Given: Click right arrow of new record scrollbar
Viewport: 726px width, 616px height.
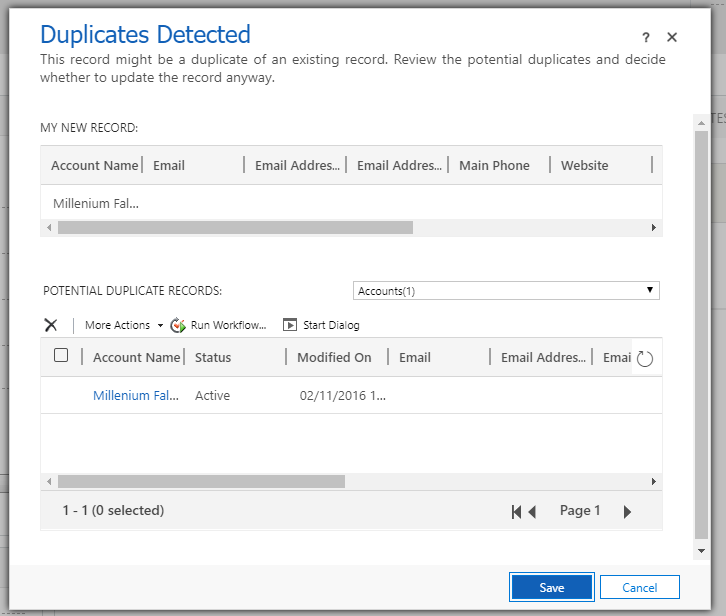Looking at the screenshot, I should pyautogui.click(x=653, y=227).
